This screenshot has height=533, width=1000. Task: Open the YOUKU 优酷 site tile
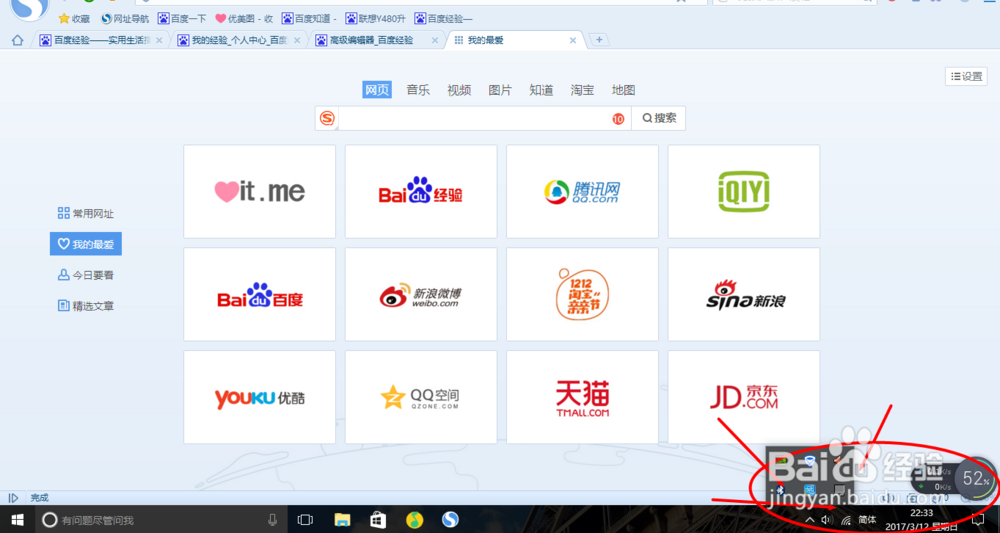click(x=260, y=397)
